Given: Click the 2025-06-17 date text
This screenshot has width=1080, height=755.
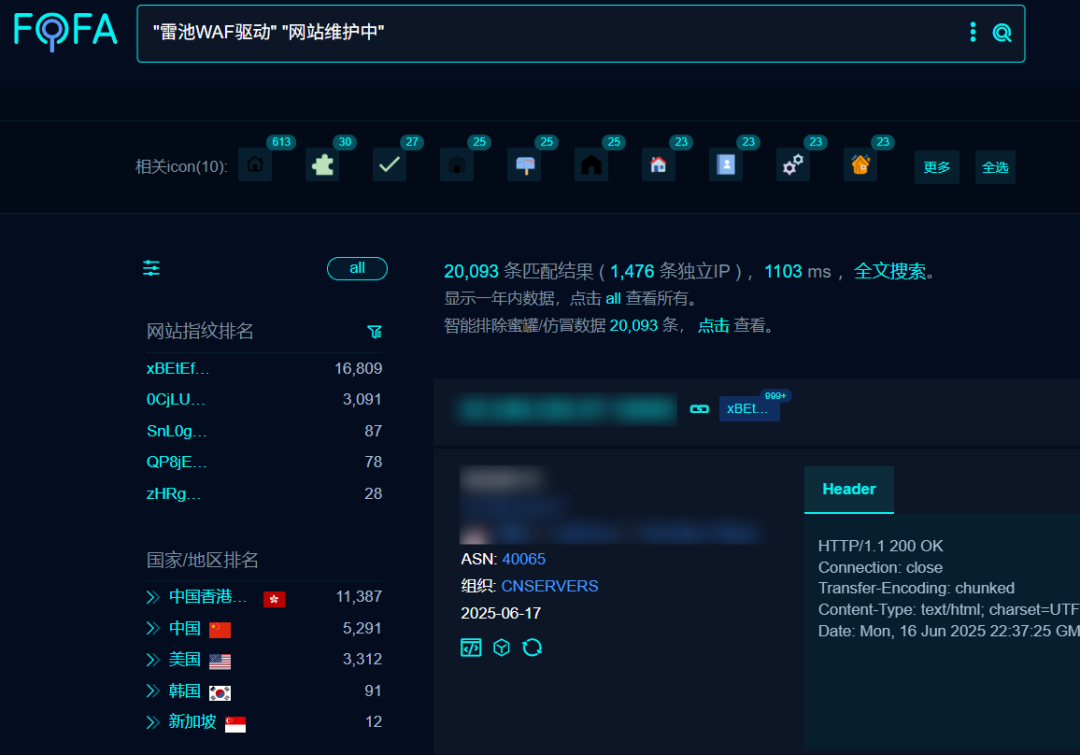Looking at the screenshot, I should (x=501, y=614).
